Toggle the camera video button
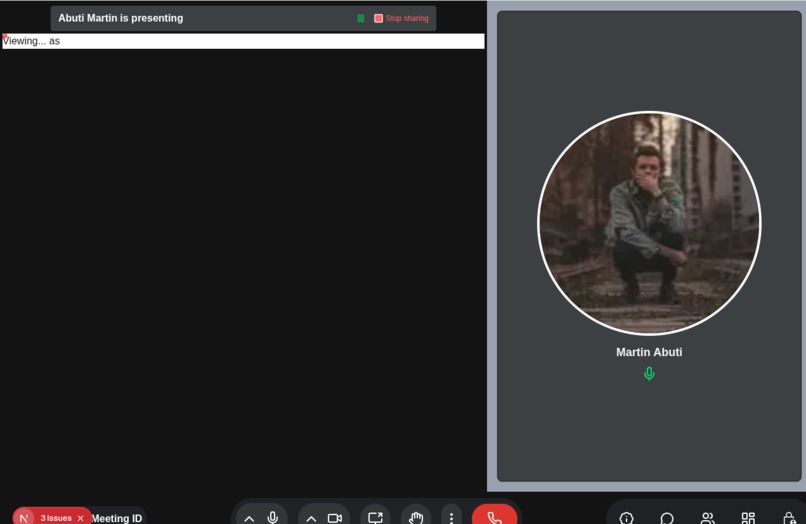This screenshot has height=524, width=806. [x=335, y=518]
